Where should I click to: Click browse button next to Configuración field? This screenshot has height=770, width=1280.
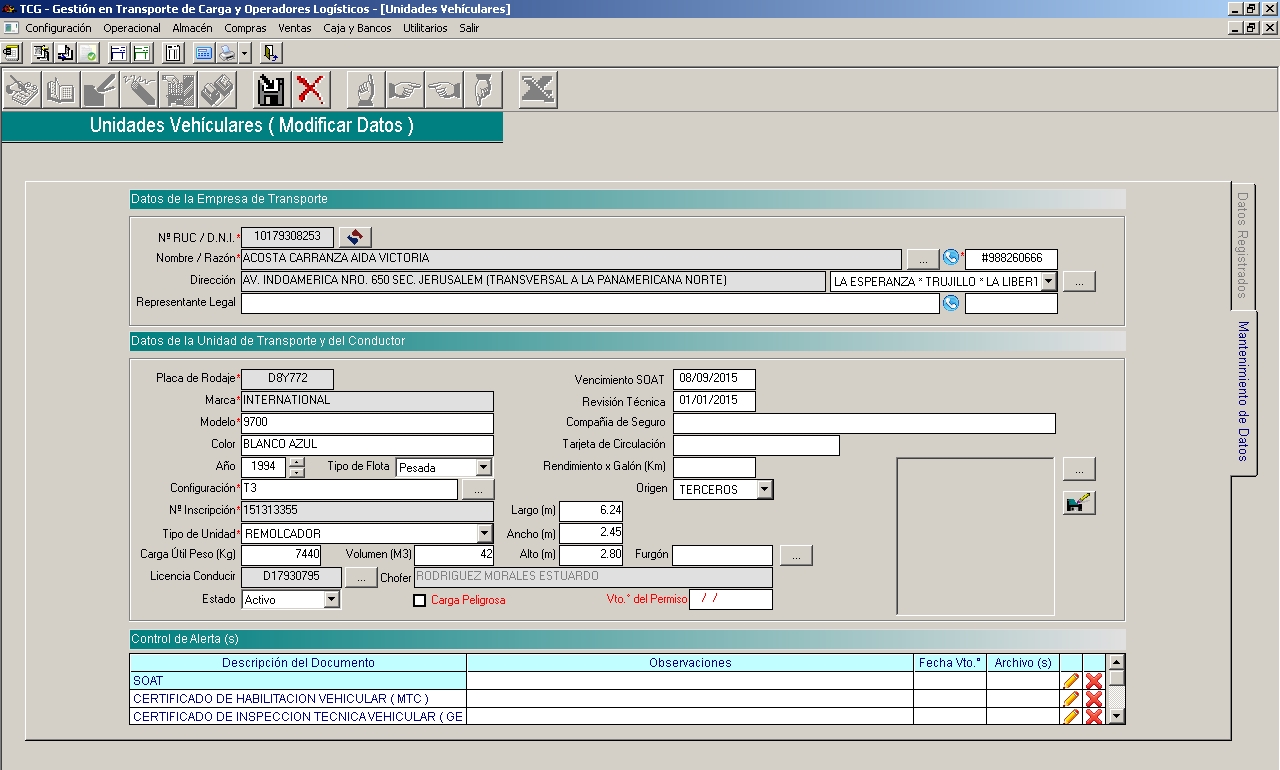(478, 489)
